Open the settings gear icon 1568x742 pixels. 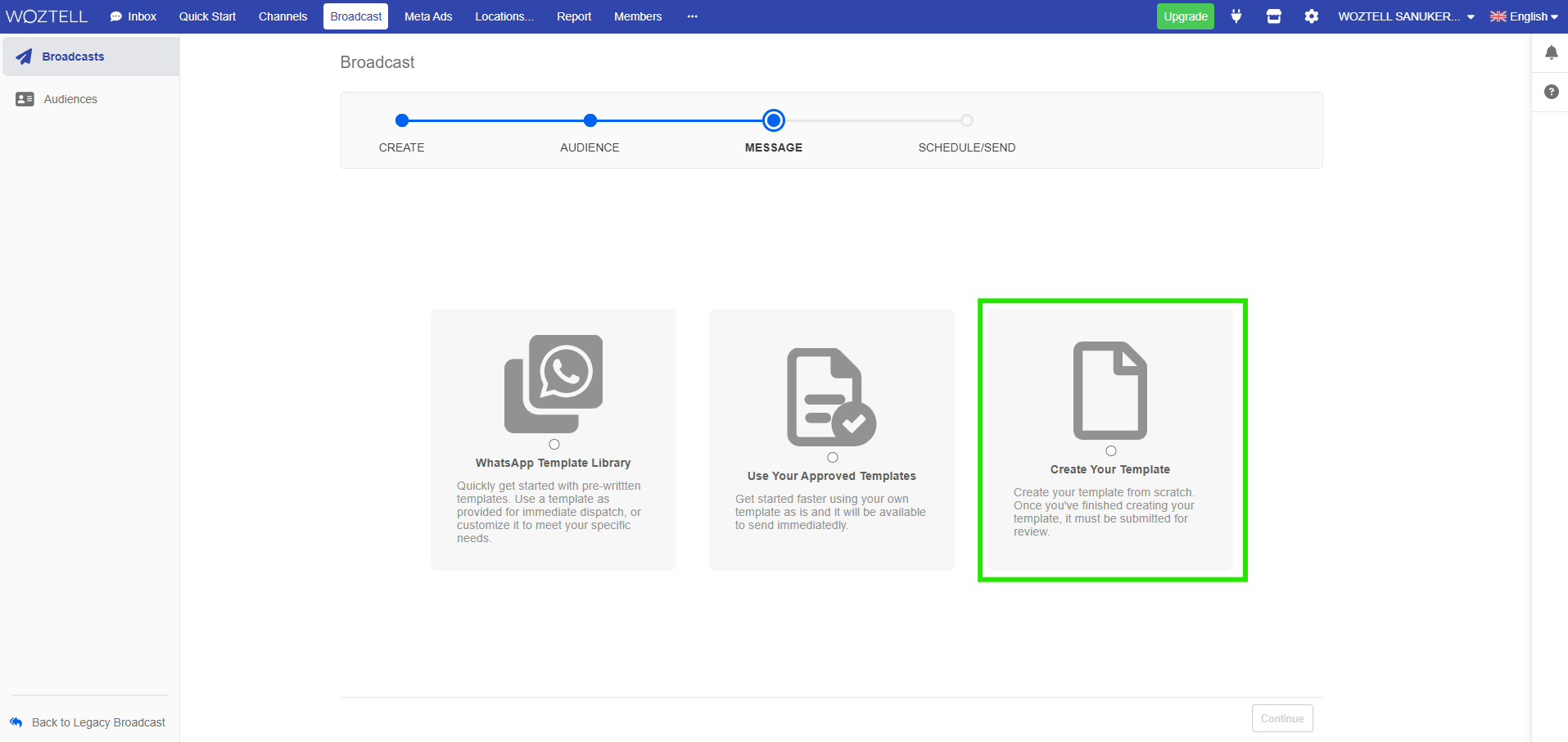tap(1312, 16)
